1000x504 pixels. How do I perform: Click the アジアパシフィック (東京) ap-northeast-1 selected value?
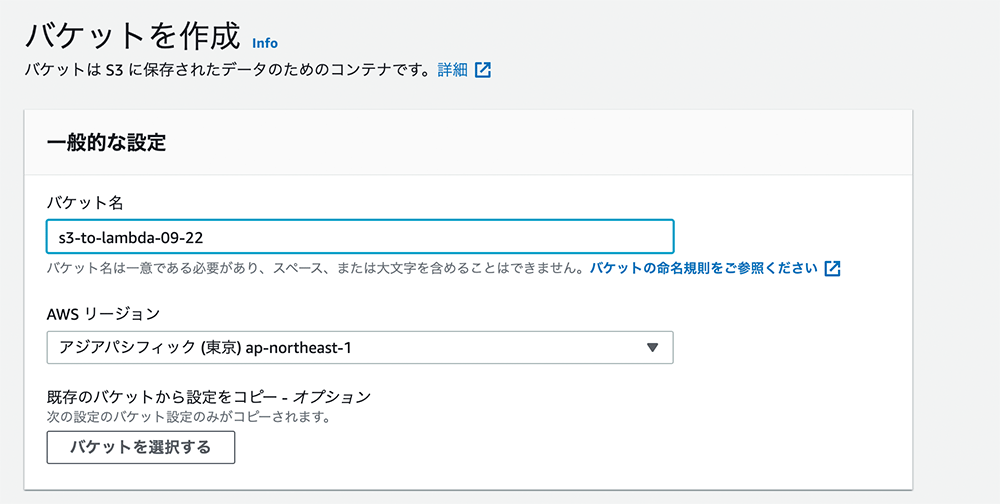(x=205, y=348)
